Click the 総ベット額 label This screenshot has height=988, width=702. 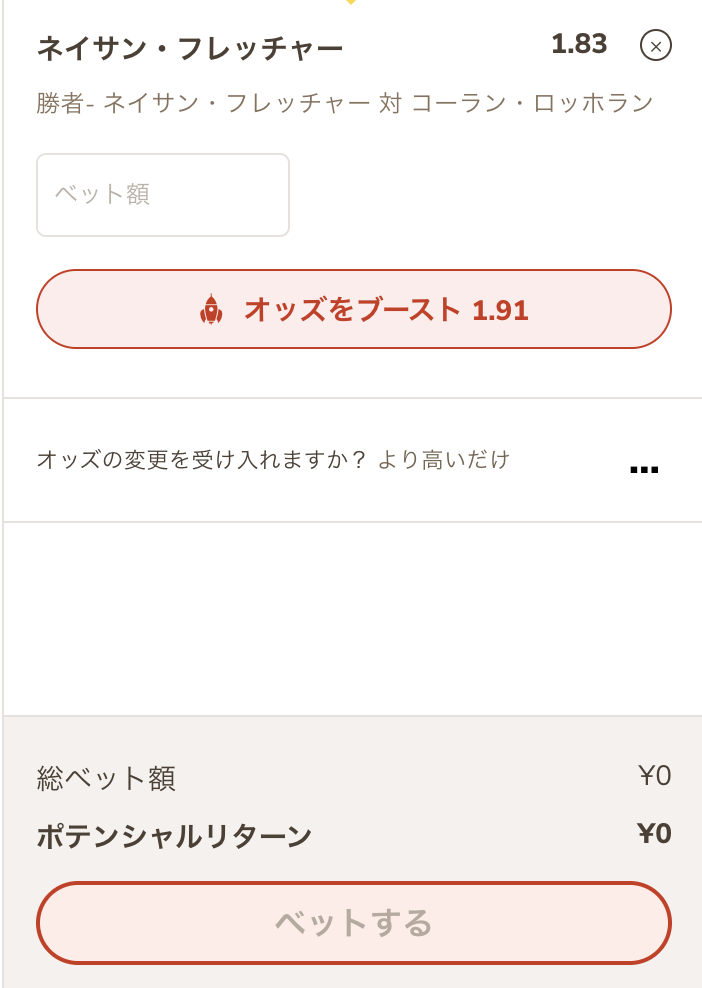tap(106, 778)
